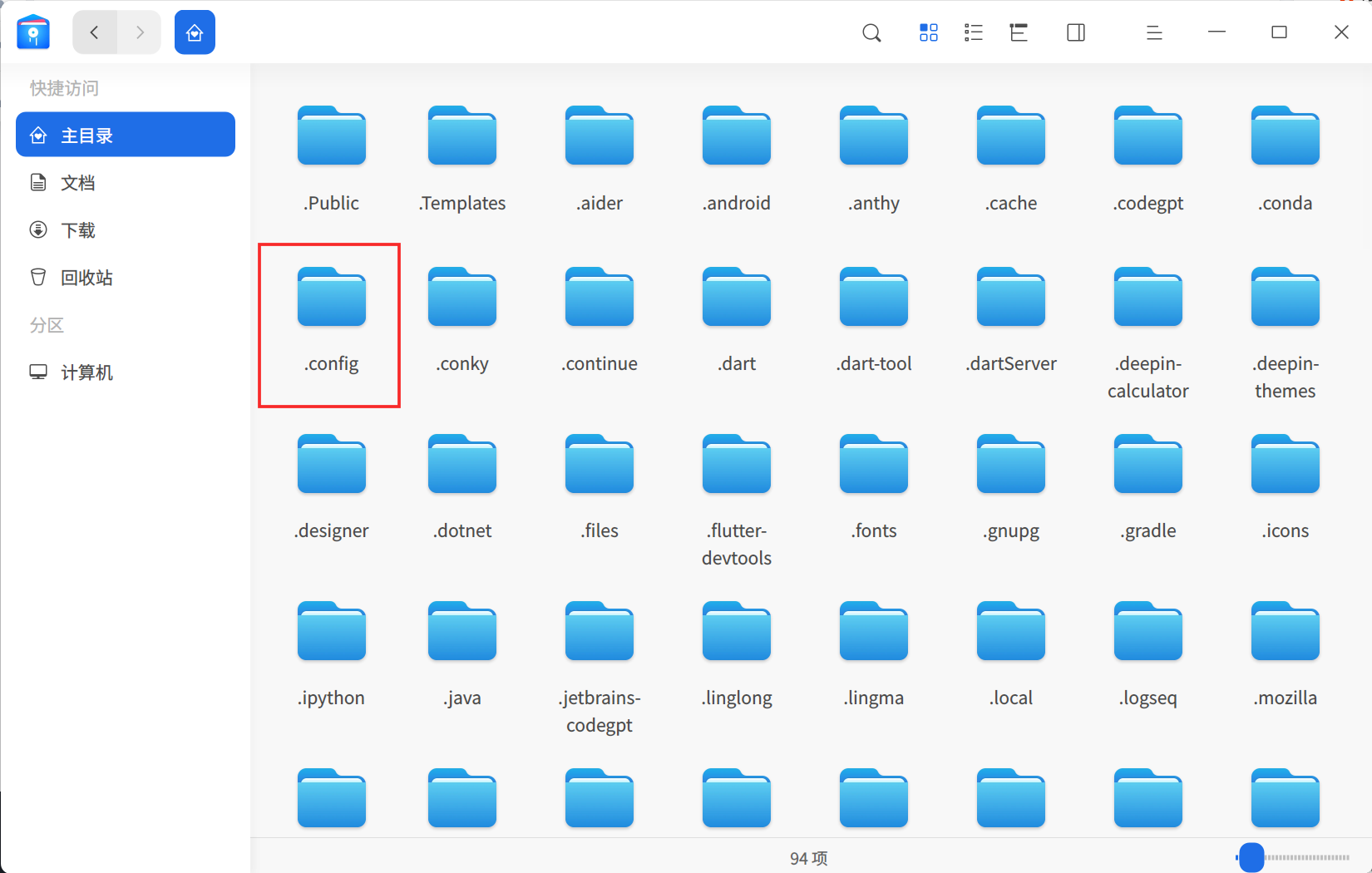This screenshot has height=873, width=1372.
Task: Switch to tree view mode
Action: point(1019,32)
